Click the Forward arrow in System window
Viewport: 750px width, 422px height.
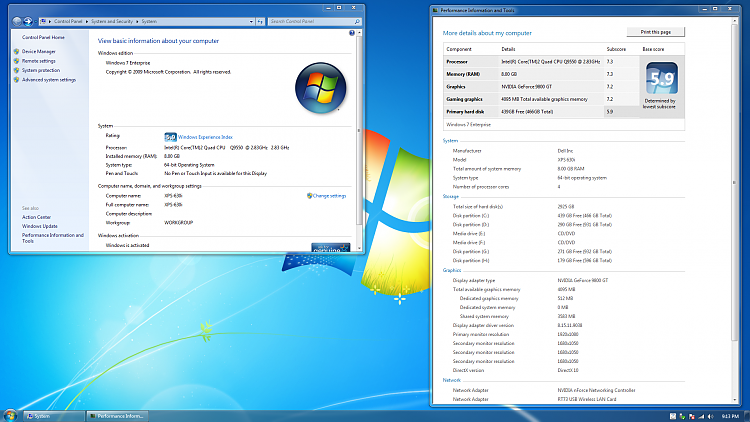[28, 21]
